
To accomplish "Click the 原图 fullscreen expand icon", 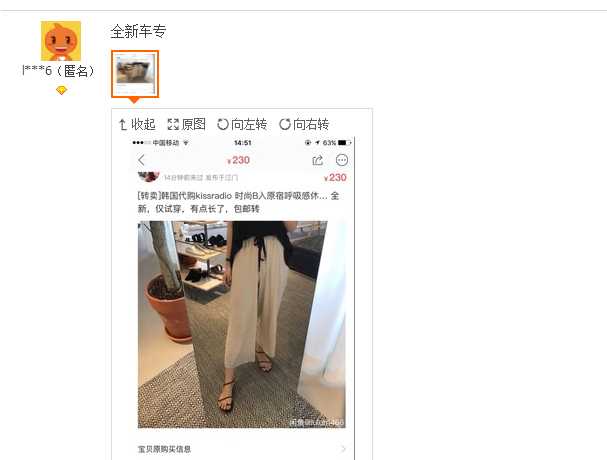I will (173, 124).
